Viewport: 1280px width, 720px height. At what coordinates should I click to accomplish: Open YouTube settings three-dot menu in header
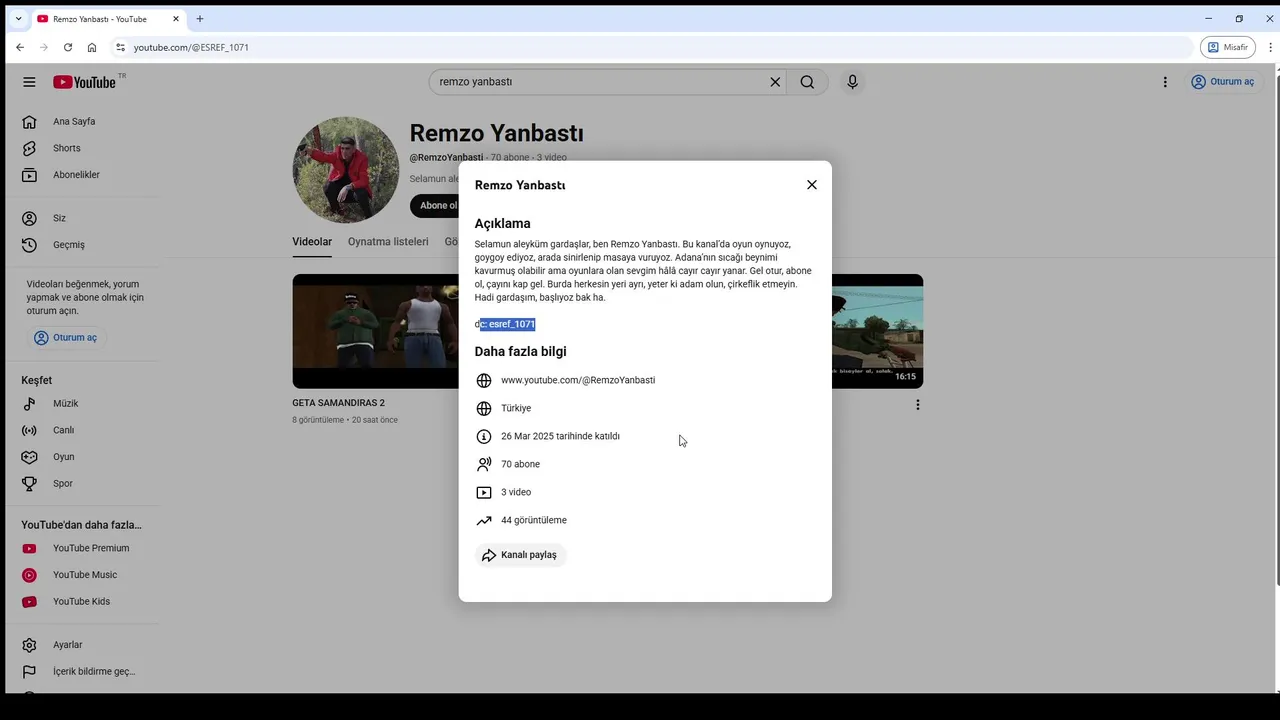click(x=1165, y=82)
